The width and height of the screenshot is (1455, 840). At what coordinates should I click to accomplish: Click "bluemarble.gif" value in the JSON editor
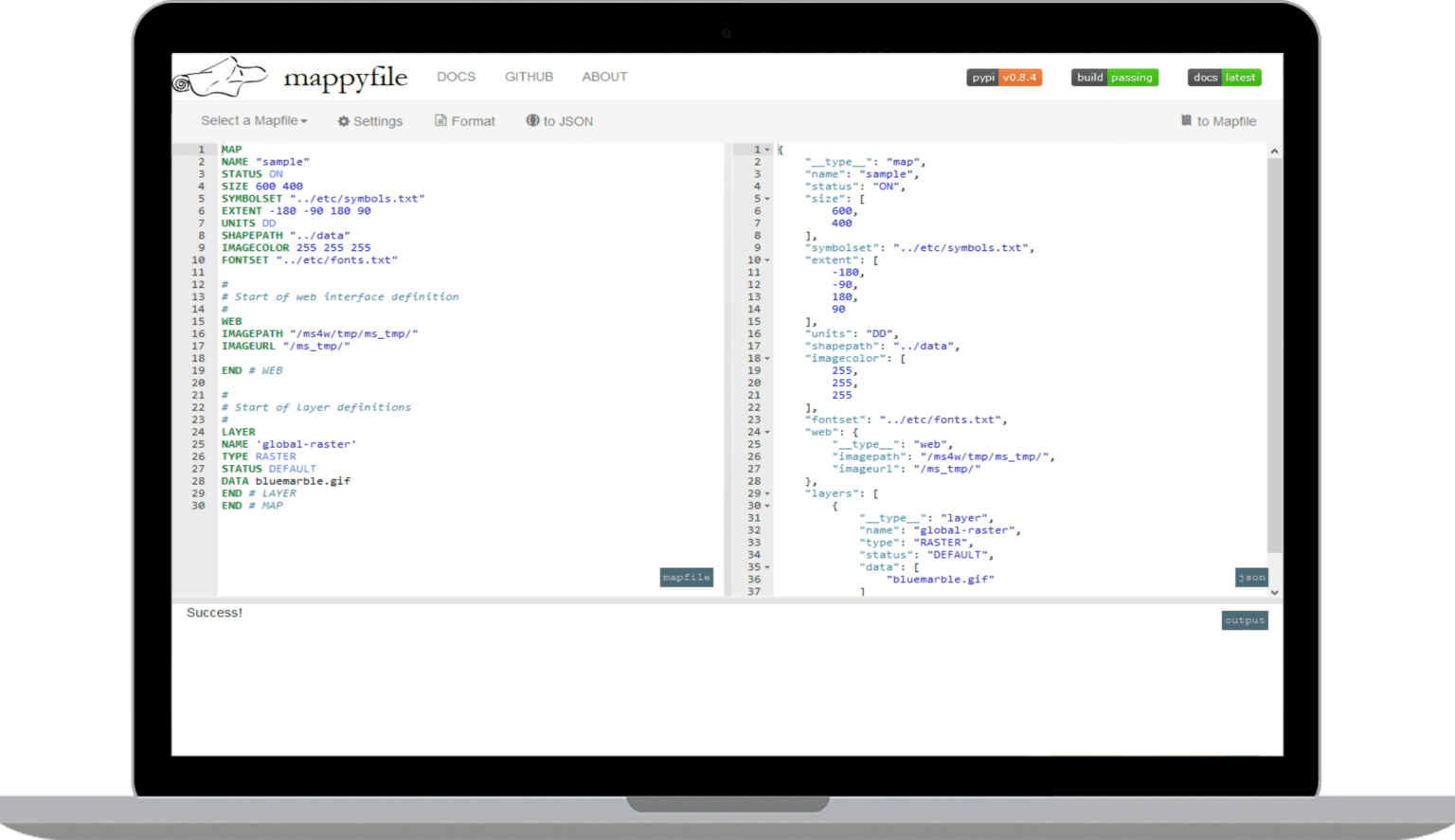941,580
